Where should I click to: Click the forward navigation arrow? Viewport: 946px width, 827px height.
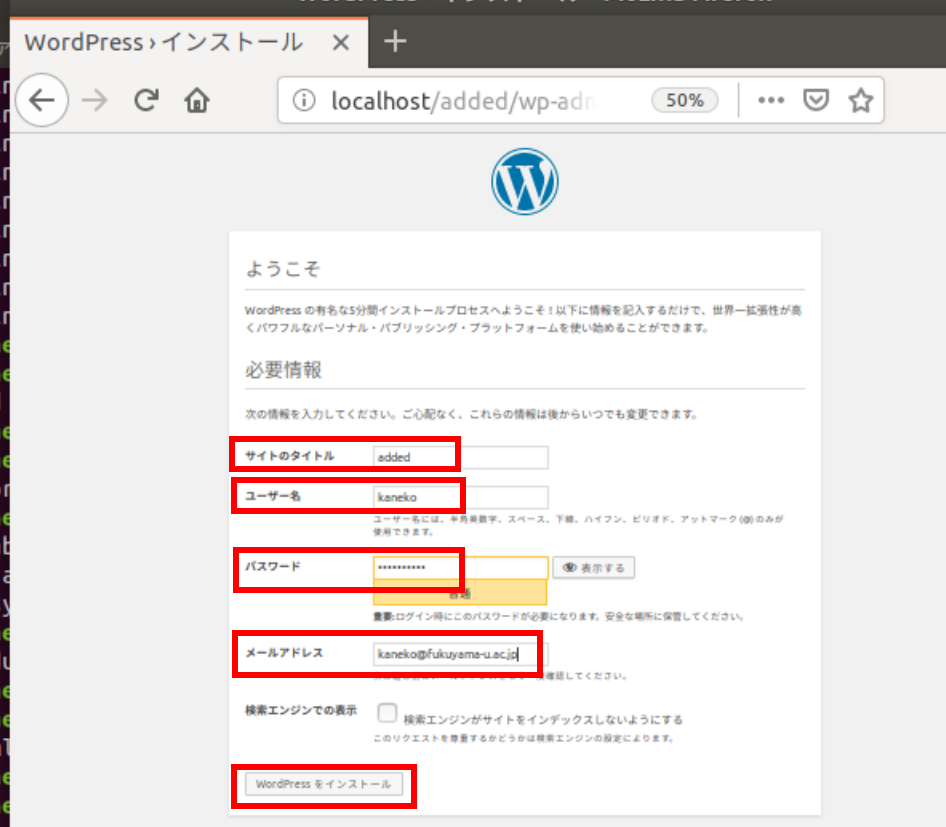pos(94,100)
